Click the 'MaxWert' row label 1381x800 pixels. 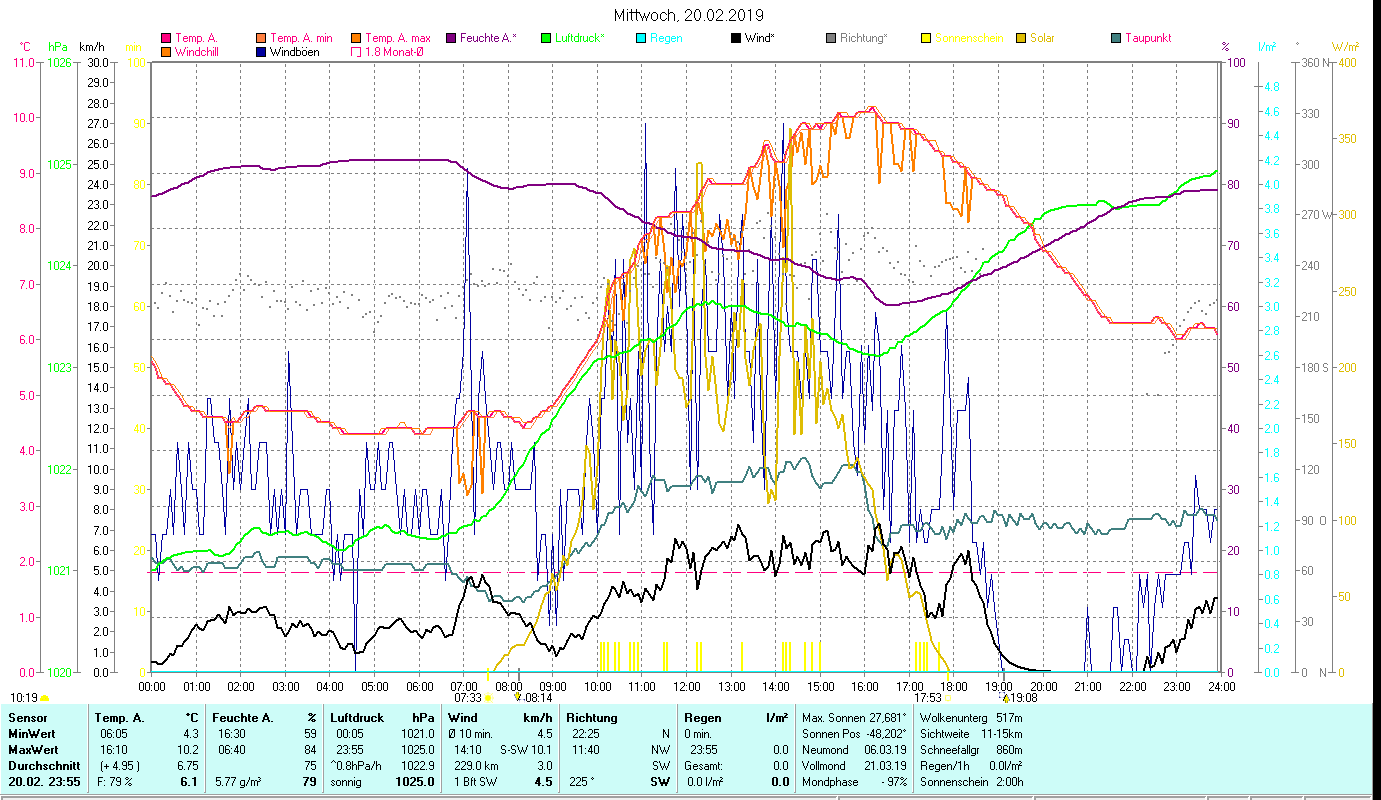click(32, 750)
